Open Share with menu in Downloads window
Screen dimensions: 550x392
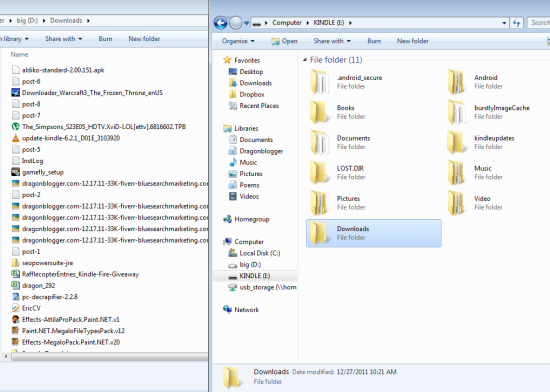(x=63, y=39)
